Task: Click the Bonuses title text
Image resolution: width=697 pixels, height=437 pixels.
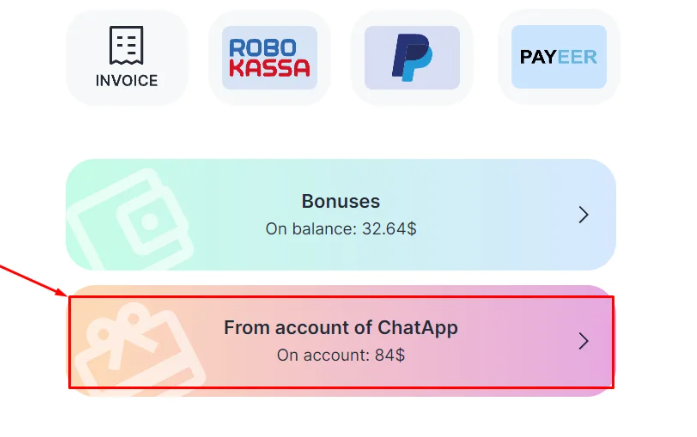Action: tap(340, 201)
